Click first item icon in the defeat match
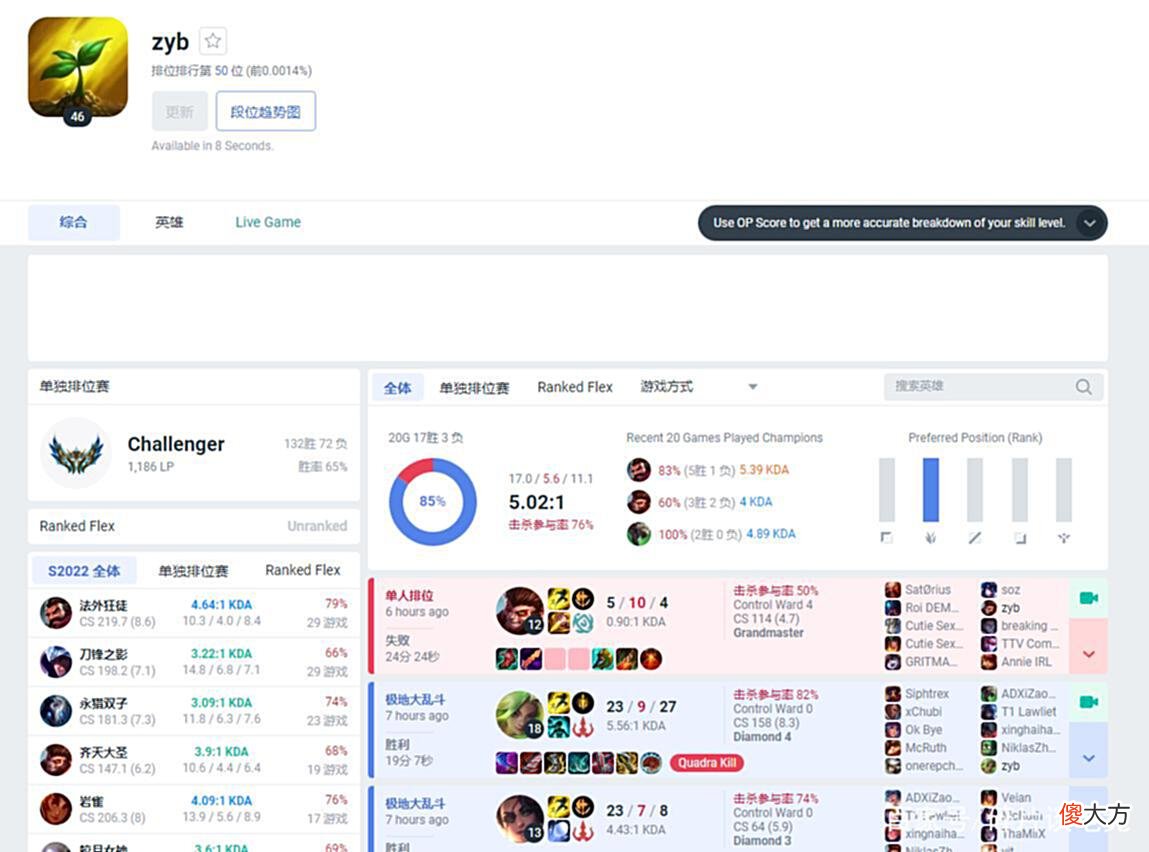The height and width of the screenshot is (852, 1149). coord(507,659)
